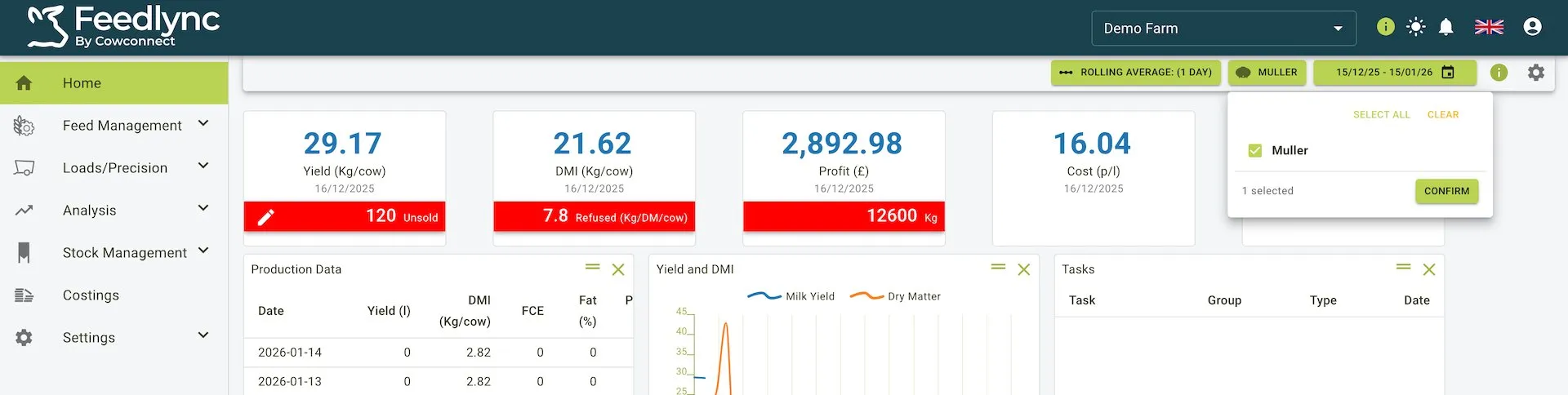Screen dimensions: 1568x395
Task: Click the Type column header in Tasks
Action: pos(1323,300)
